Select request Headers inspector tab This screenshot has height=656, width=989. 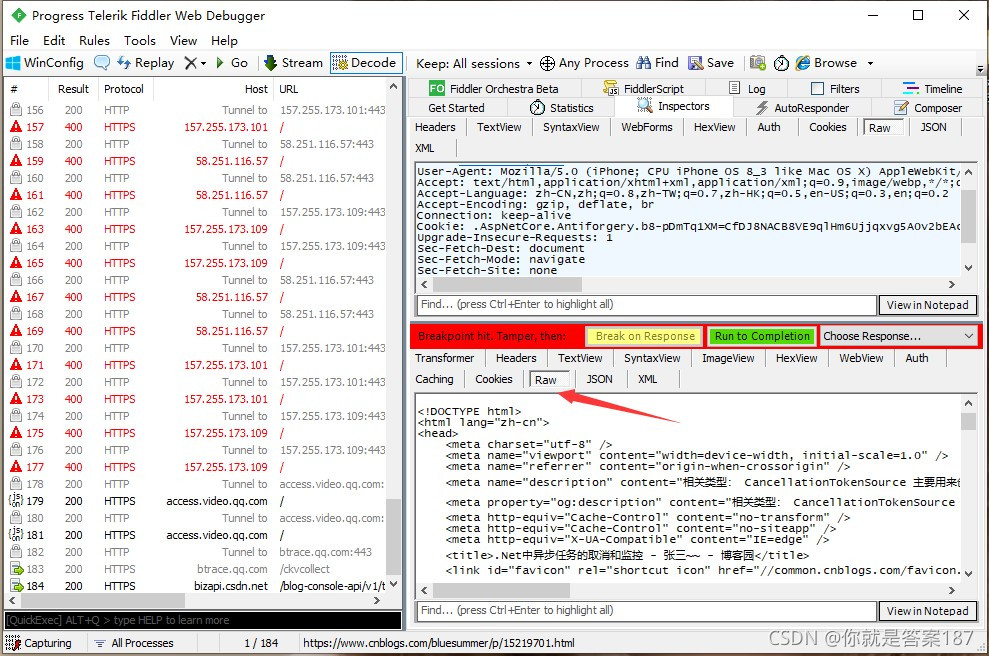[x=435, y=127]
